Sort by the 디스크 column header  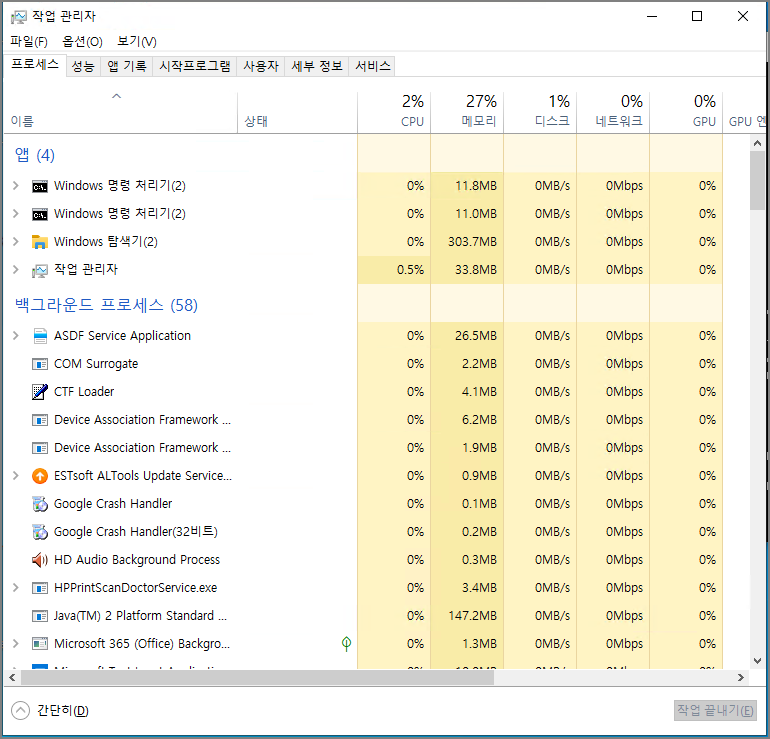point(540,112)
